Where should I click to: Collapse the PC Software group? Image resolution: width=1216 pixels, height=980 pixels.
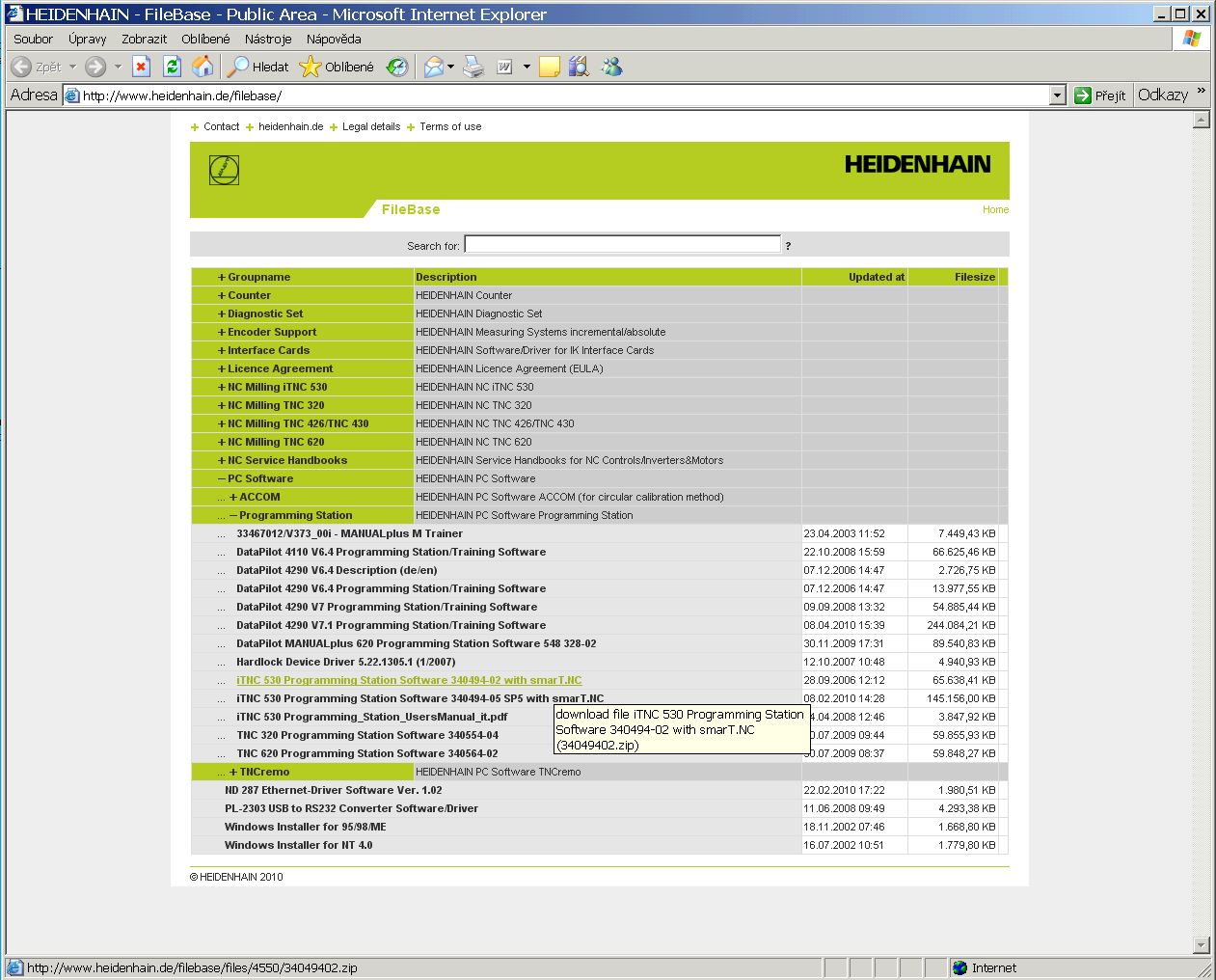[x=259, y=478]
